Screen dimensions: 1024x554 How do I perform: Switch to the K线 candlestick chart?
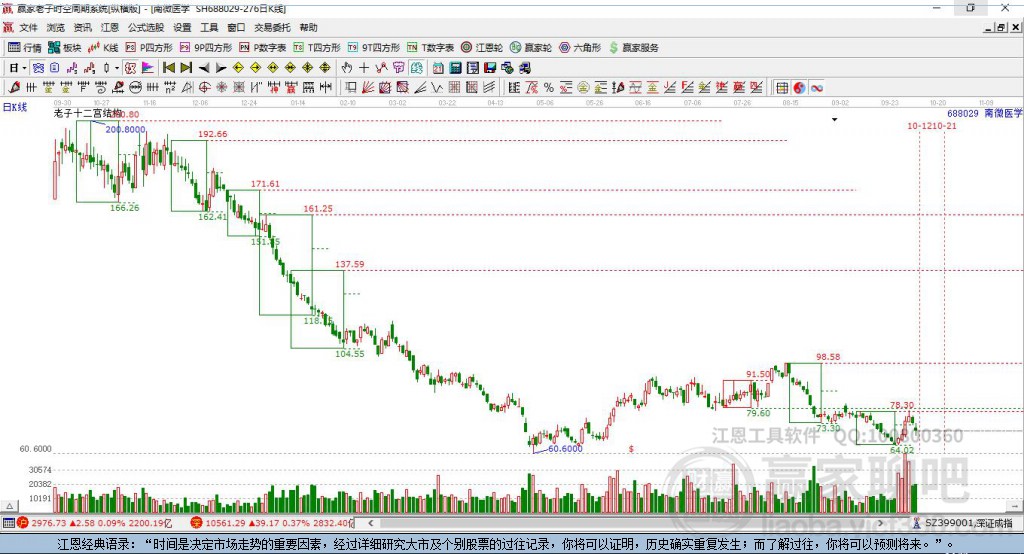pyautogui.click(x=103, y=48)
